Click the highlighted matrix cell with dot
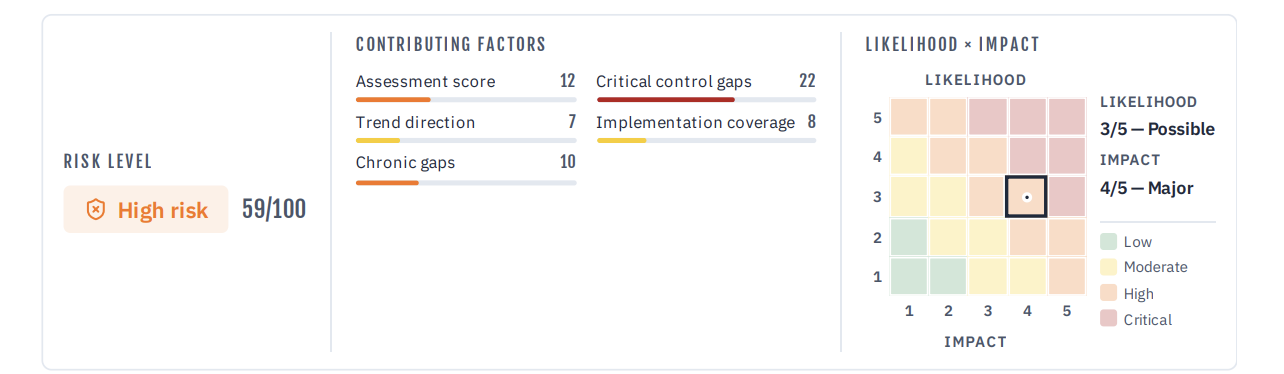This screenshot has width=1284, height=374. point(1027,197)
